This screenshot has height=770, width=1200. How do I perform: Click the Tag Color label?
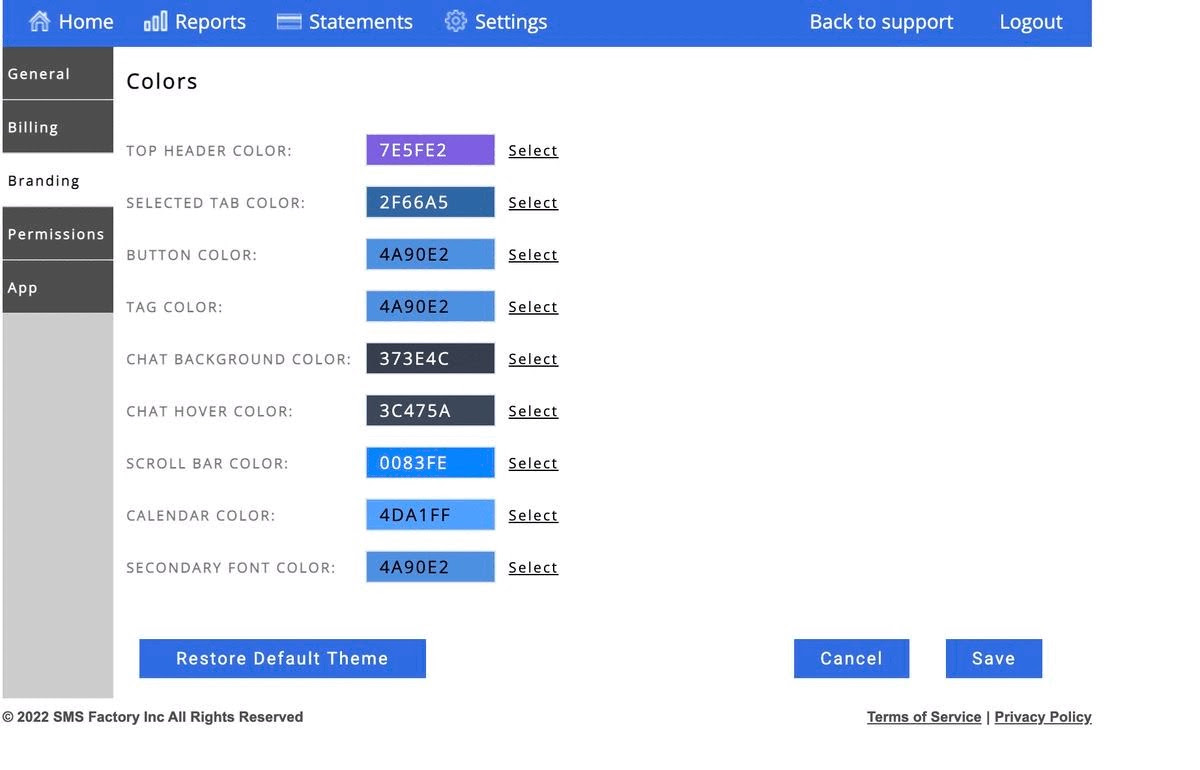coord(175,307)
